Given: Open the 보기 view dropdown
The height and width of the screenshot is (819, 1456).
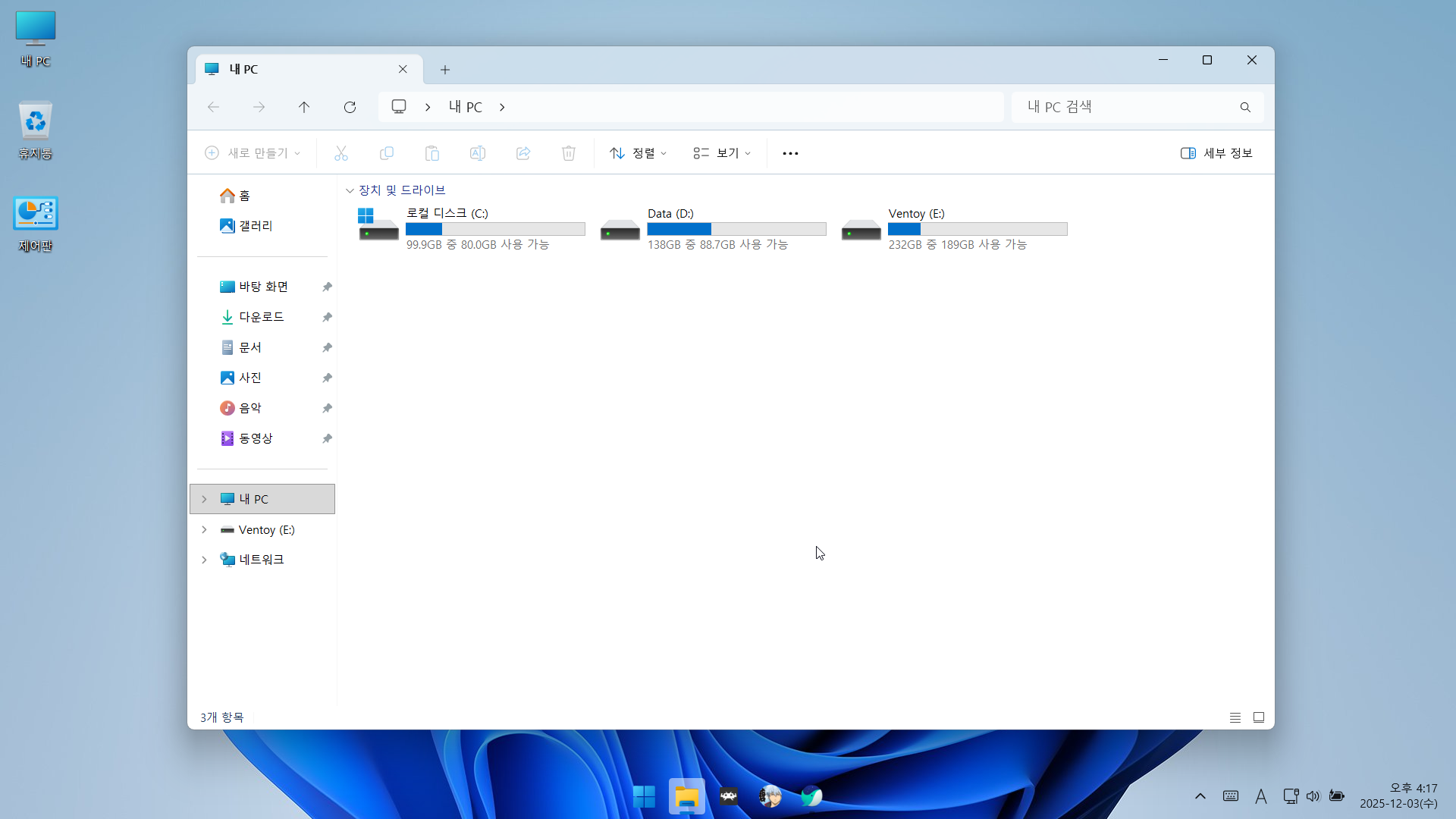Looking at the screenshot, I should [x=721, y=153].
